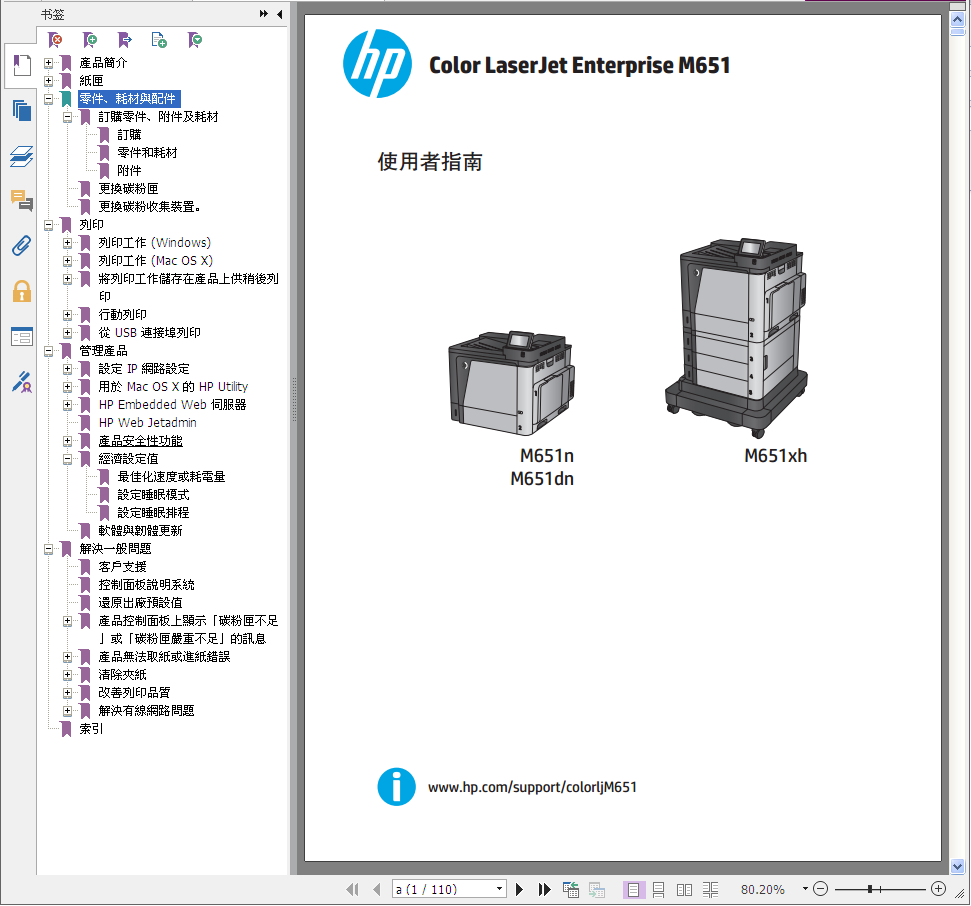Viewport: 971px width, 906px height.
Task: Click the HP logo on the page
Action: pos(377,64)
